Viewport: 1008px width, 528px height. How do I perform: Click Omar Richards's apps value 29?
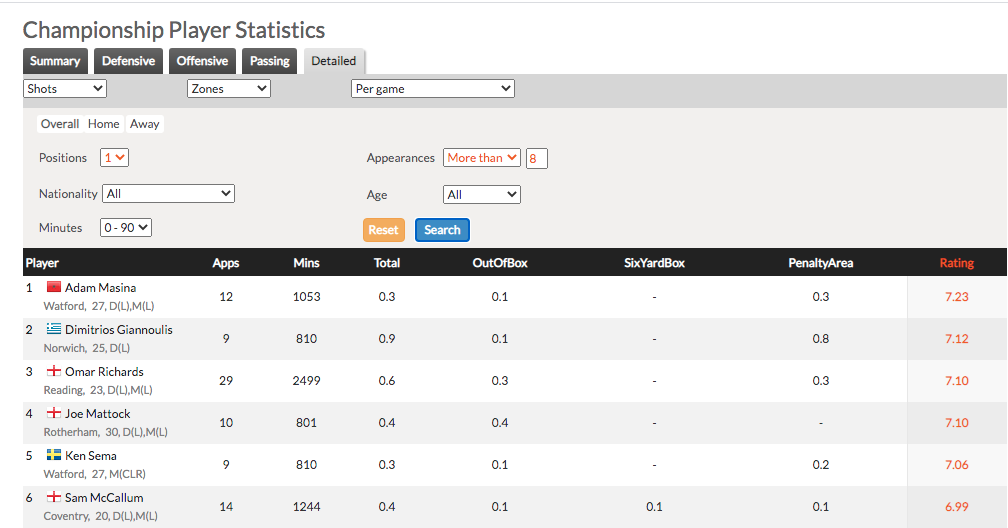click(x=226, y=381)
